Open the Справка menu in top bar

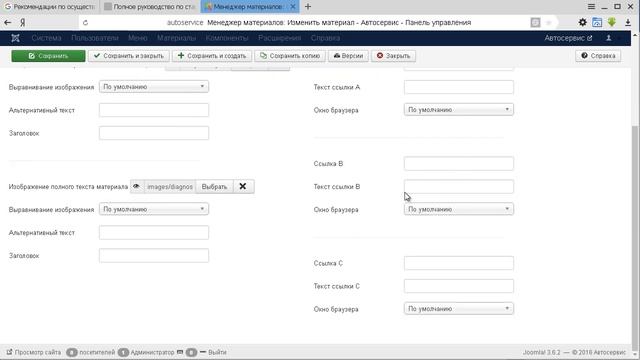coord(325,38)
